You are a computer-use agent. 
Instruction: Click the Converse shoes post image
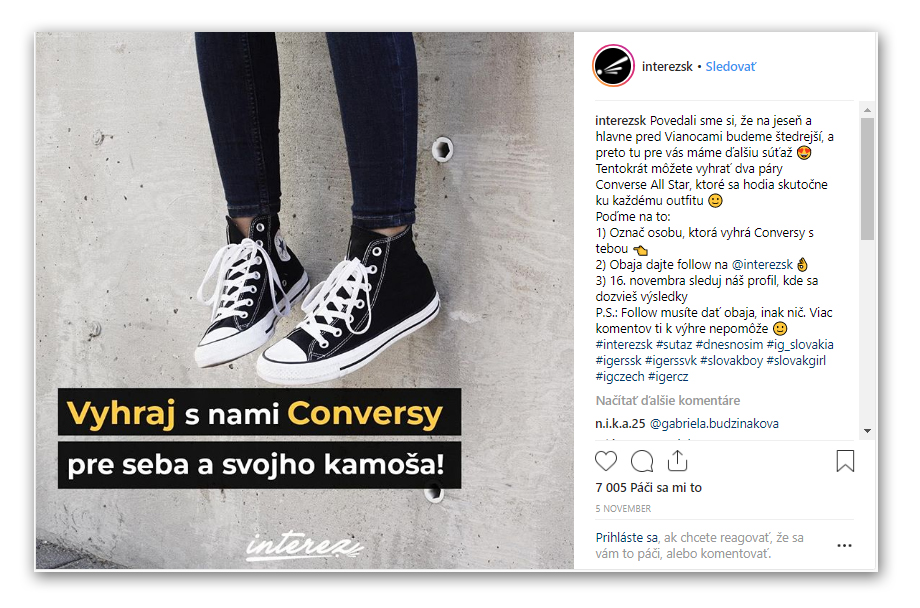point(305,300)
